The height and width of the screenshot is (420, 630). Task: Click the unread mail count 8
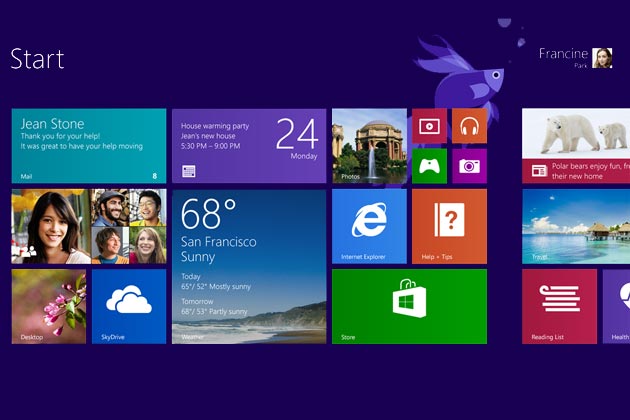(x=155, y=176)
